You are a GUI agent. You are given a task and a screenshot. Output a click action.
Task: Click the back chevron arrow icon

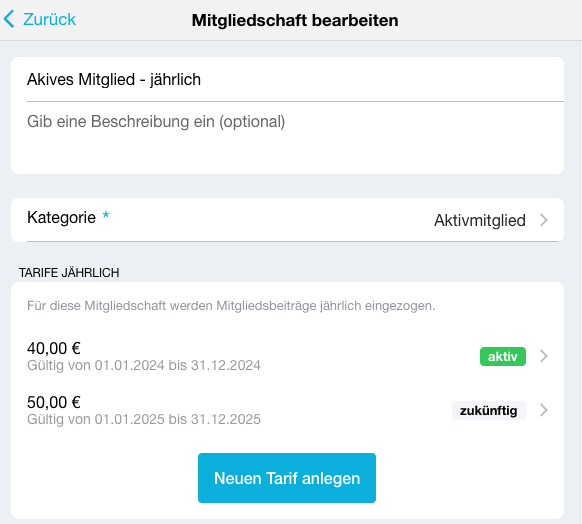pos(9,19)
